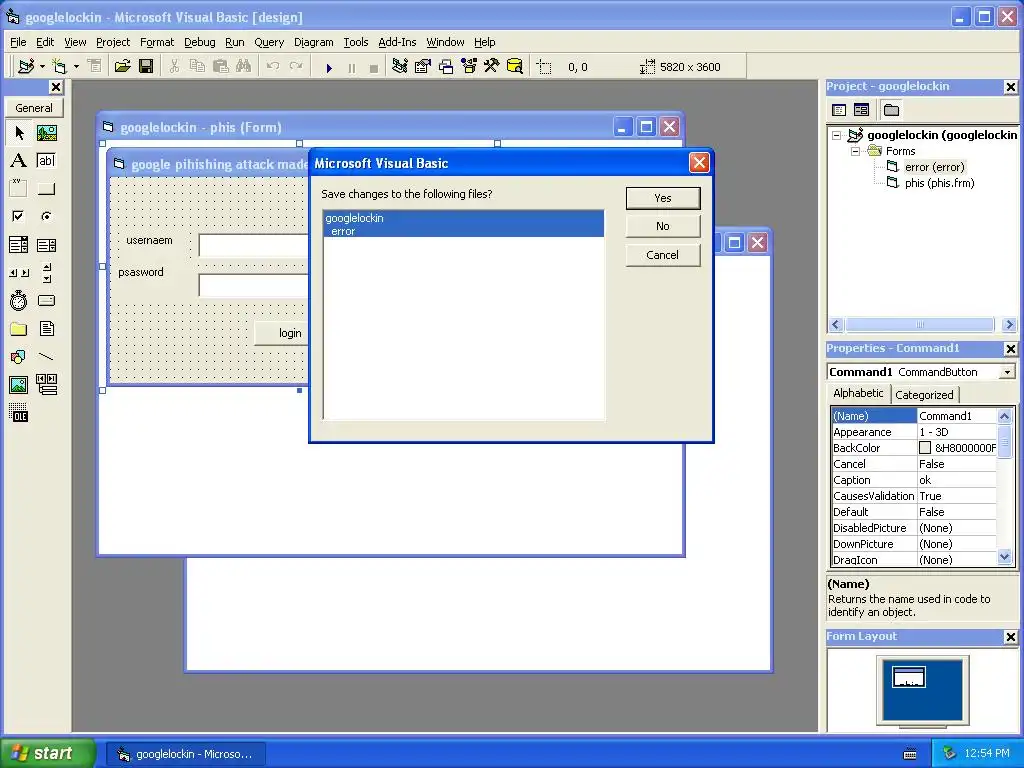Click the form thumbnail in Form Layout
This screenshot has height=768, width=1024.
click(x=908, y=677)
